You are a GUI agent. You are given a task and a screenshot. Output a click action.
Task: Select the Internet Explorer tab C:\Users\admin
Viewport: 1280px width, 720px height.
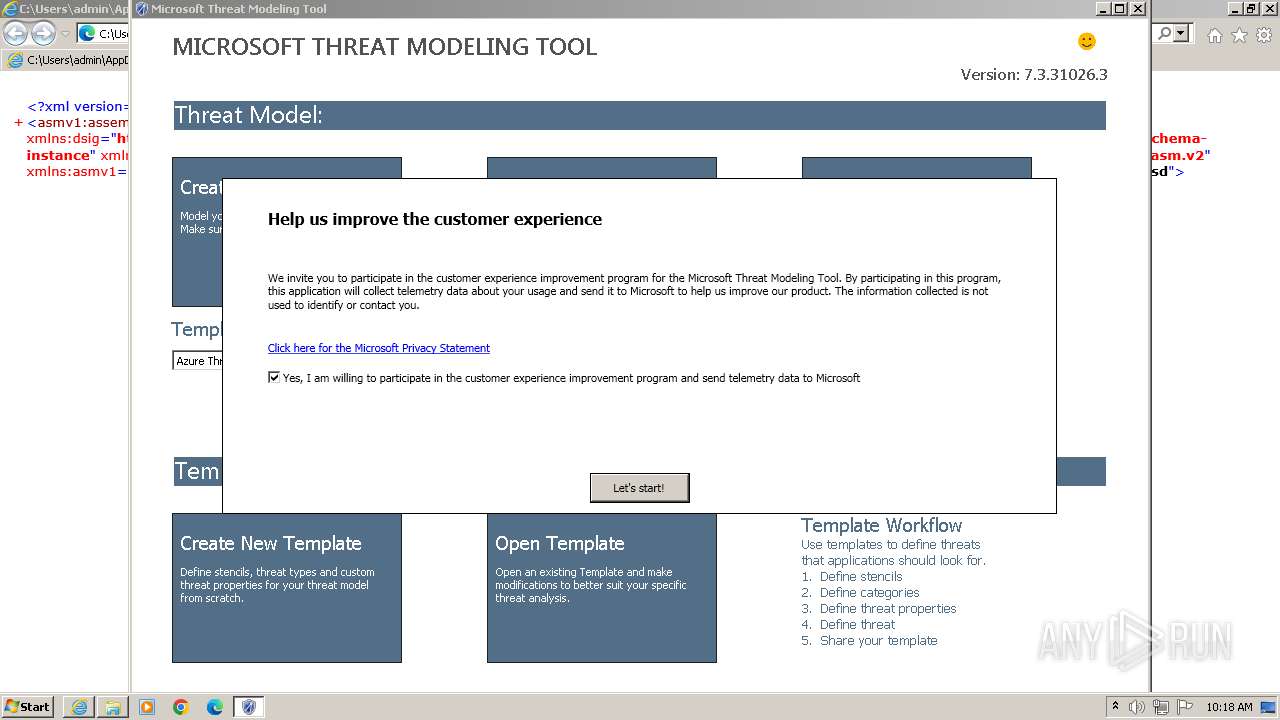68,60
